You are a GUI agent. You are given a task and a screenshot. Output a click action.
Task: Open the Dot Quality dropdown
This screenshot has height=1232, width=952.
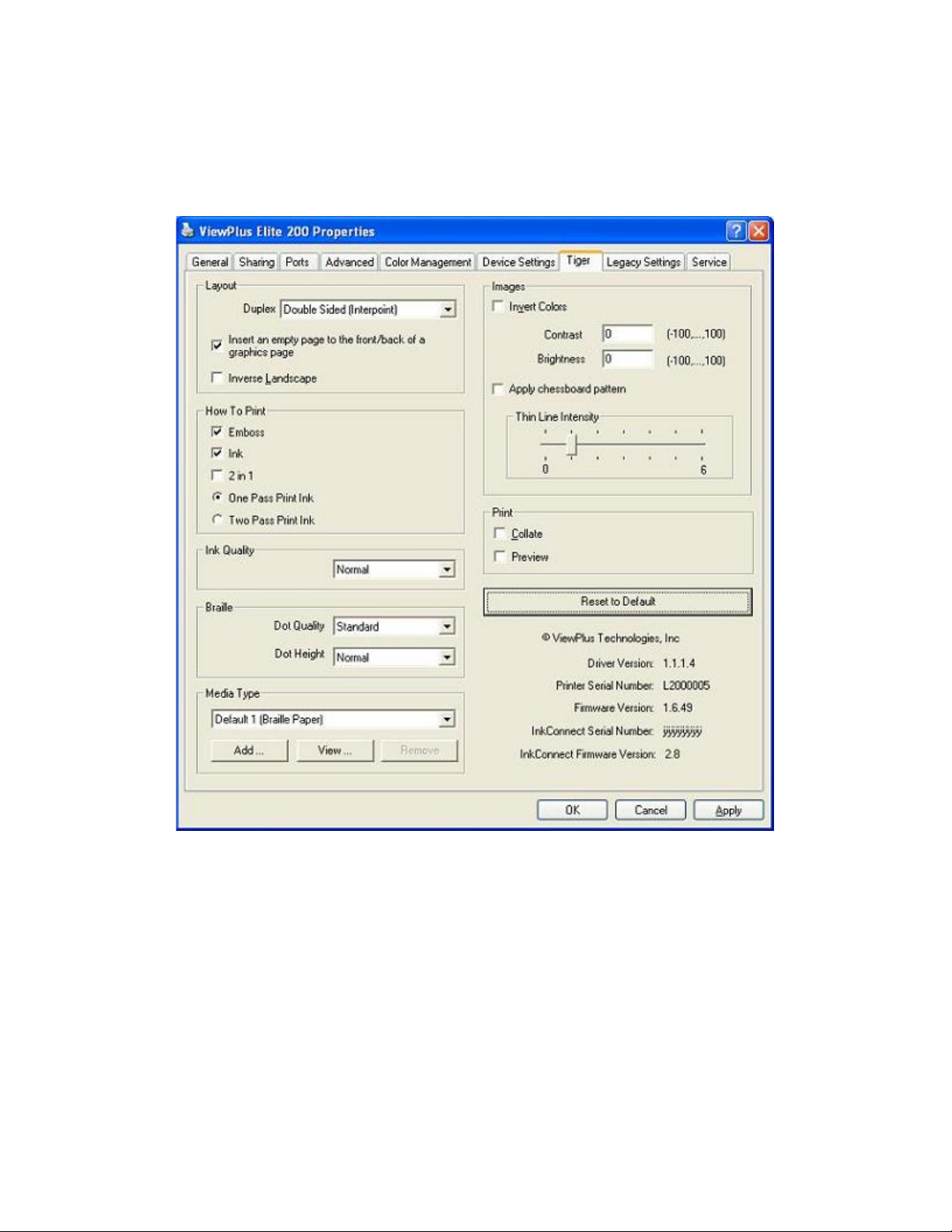click(394, 626)
